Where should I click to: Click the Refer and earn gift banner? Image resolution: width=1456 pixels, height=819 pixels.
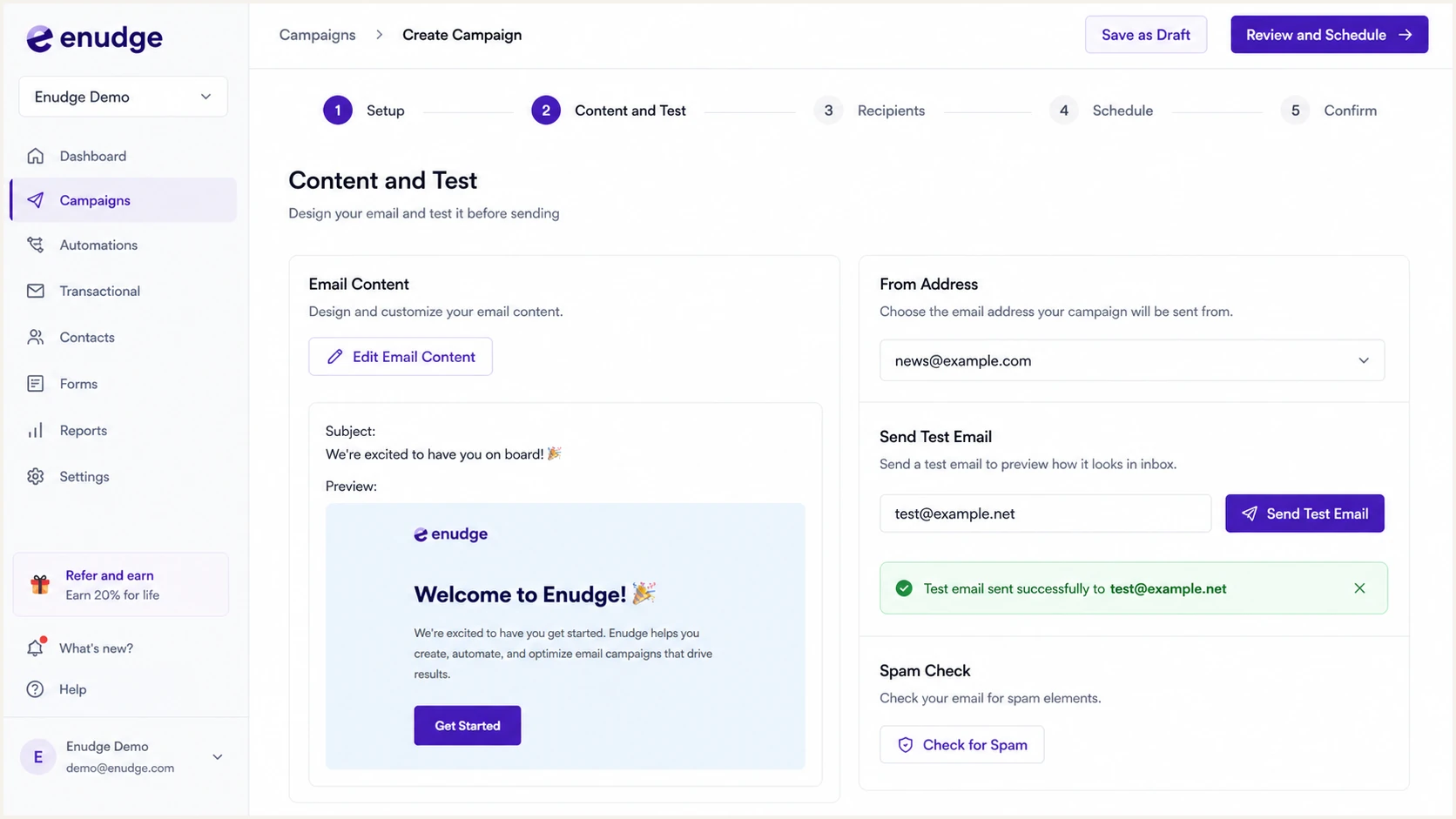click(x=121, y=585)
